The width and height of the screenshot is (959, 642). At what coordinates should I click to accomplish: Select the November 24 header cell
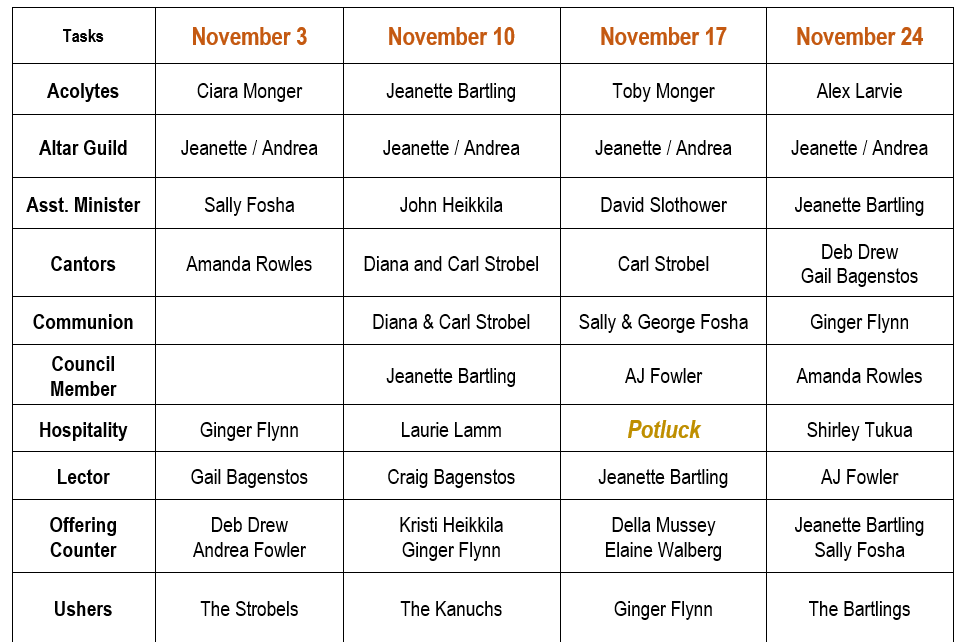click(x=859, y=36)
